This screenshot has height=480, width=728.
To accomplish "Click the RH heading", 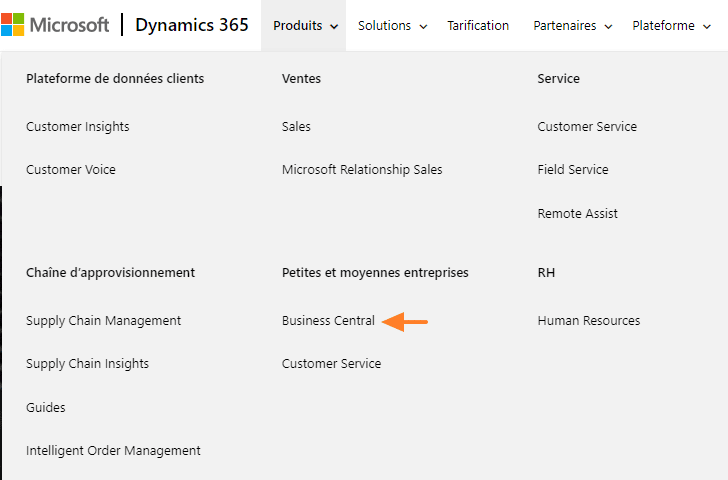I will tap(546, 273).
